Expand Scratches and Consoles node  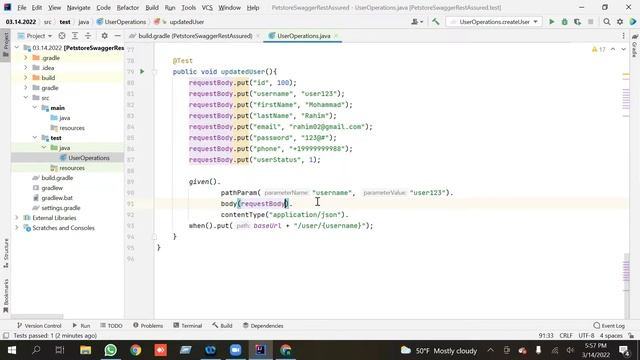pyautogui.click(x=17, y=228)
